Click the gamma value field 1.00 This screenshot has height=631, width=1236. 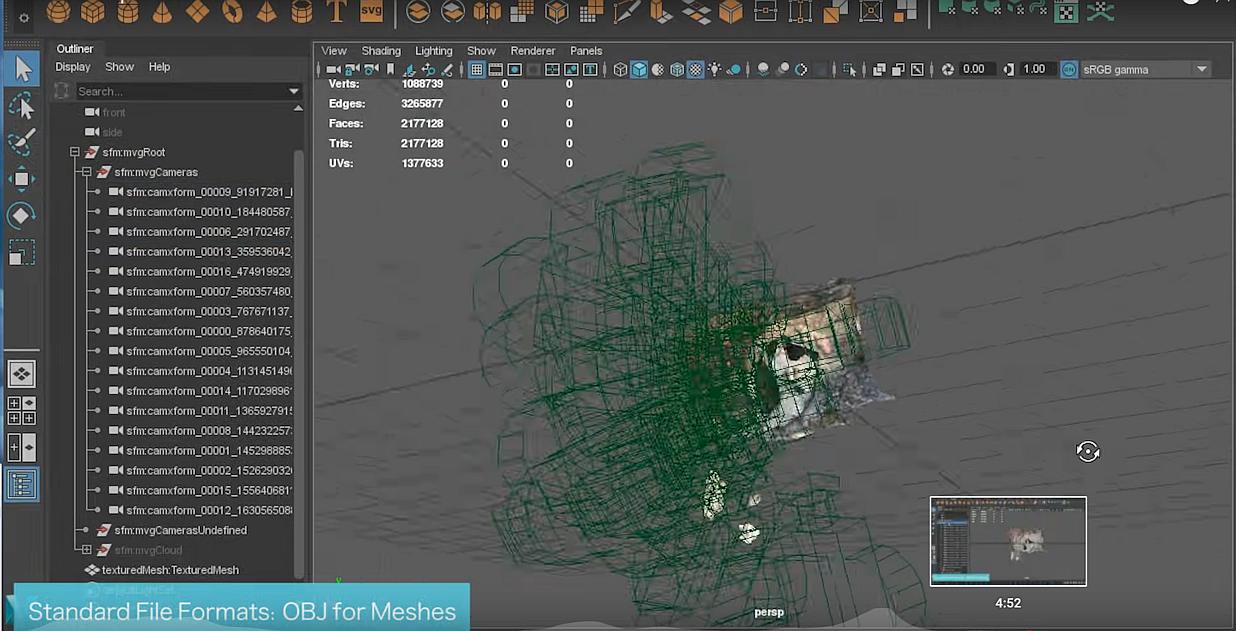tap(1035, 69)
